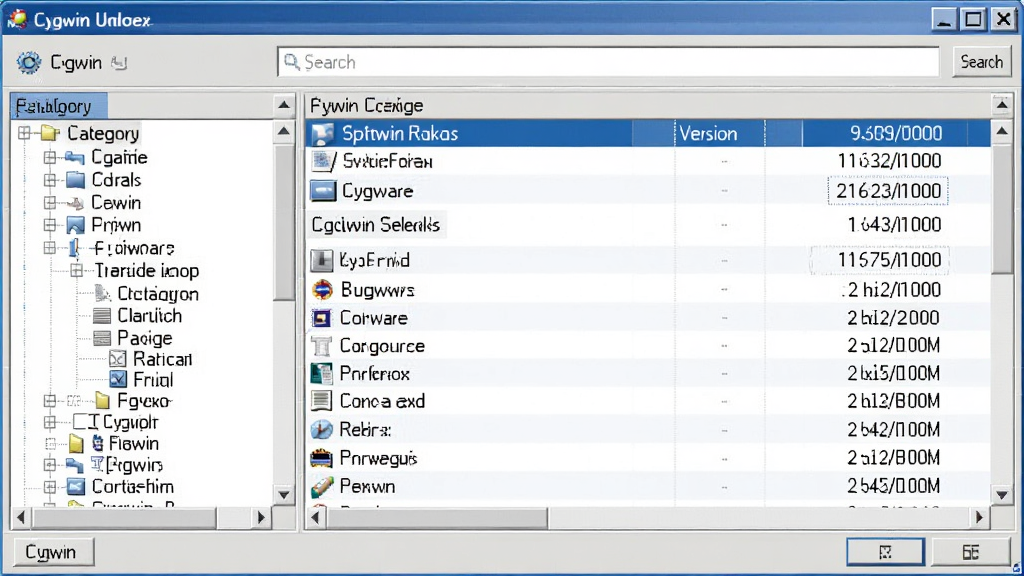1024x576 pixels.
Task: Expand the Flewin tree node
Action: (50, 444)
